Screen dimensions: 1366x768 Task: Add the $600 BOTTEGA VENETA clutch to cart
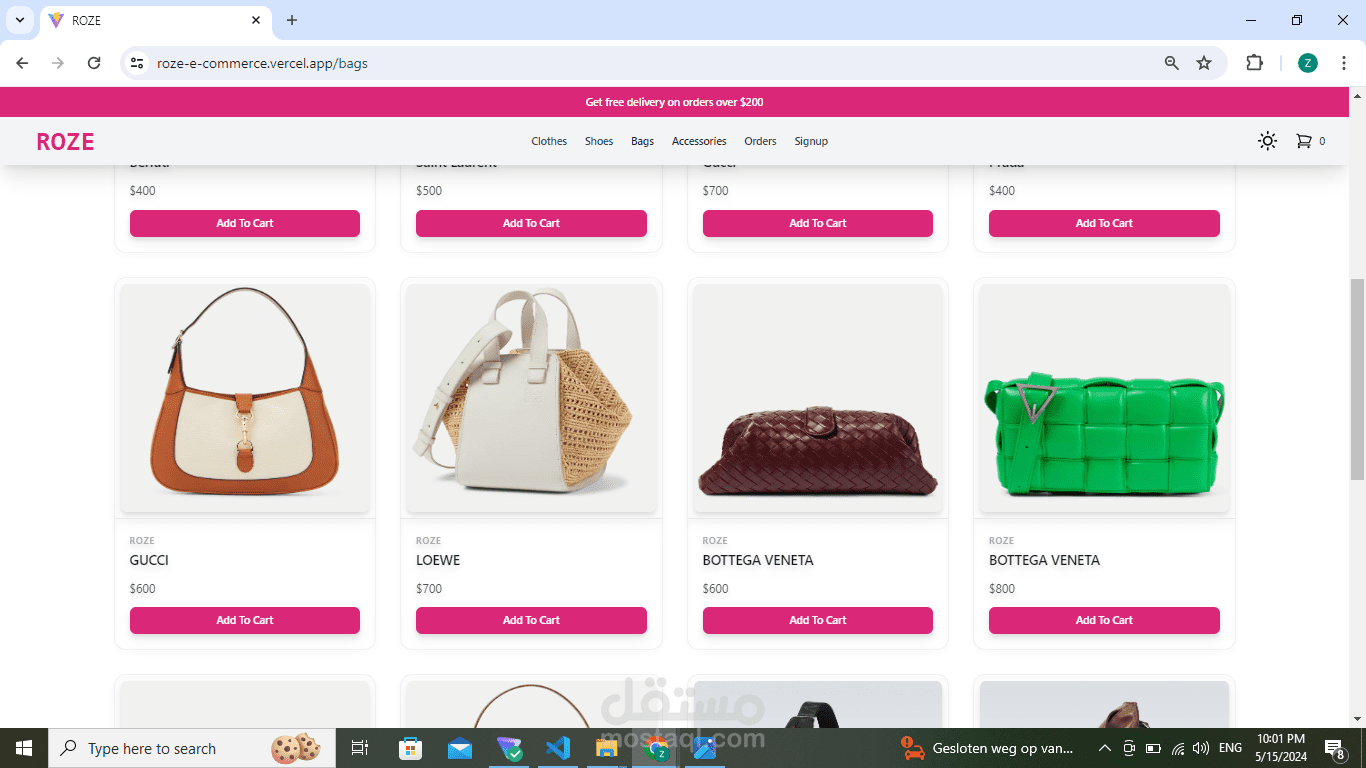tap(818, 620)
